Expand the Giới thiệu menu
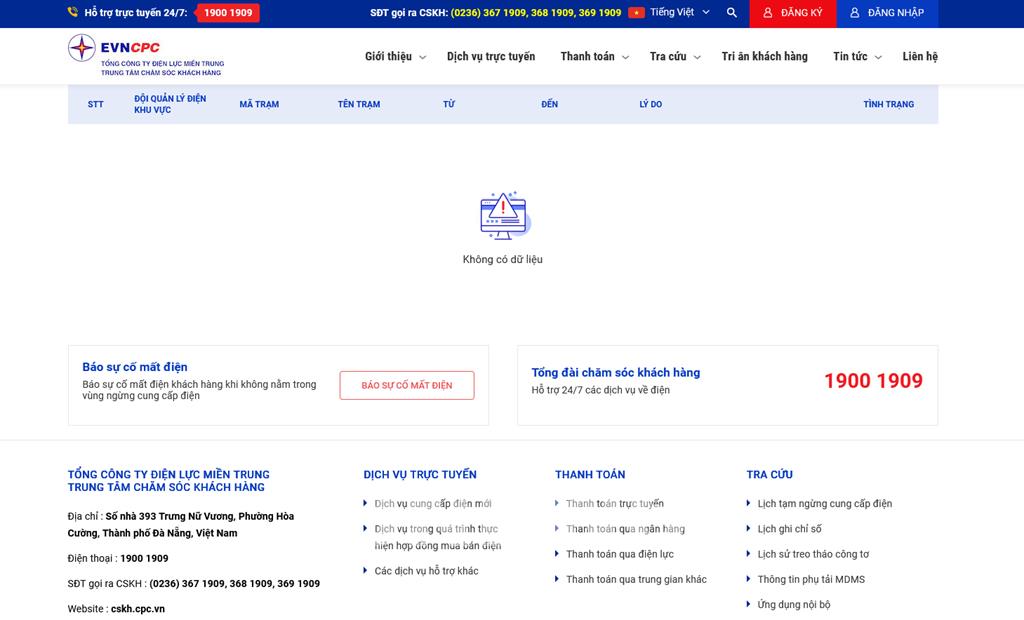Viewport: 1024px width, 620px height. click(395, 57)
